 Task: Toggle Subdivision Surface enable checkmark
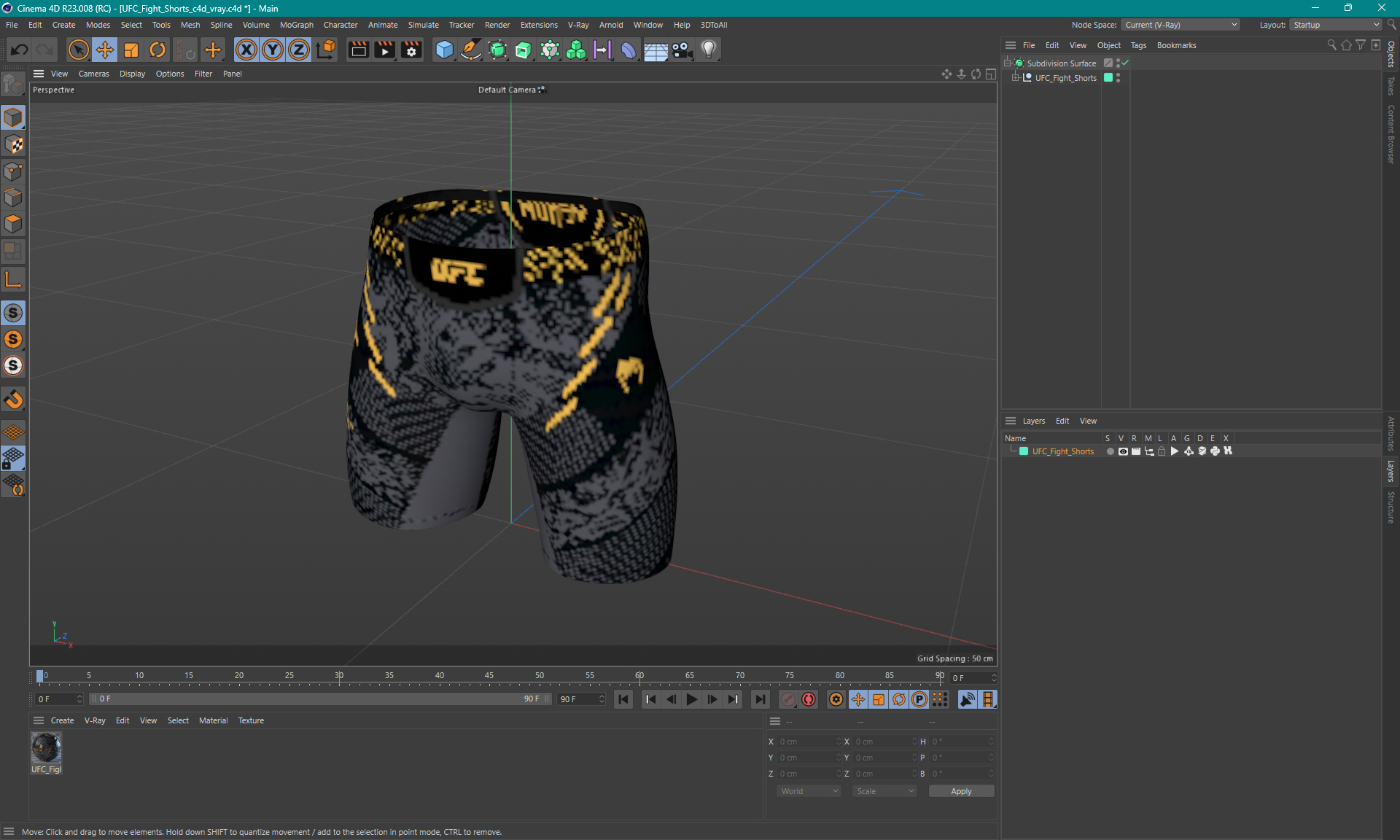(1125, 63)
